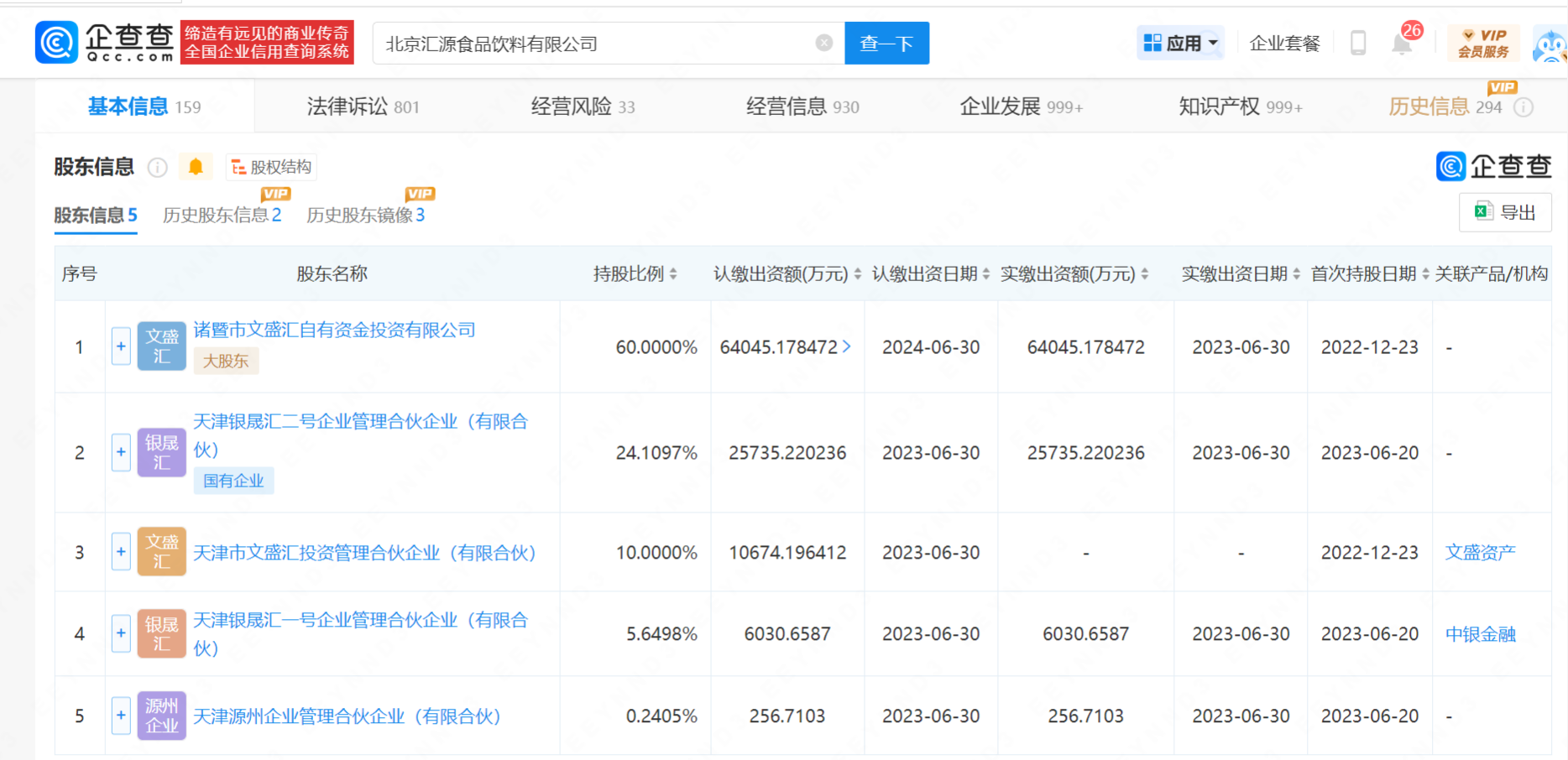Sort table by 持股比例 column
The height and width of the screenshot is (760, 1568).
point(673,274)
